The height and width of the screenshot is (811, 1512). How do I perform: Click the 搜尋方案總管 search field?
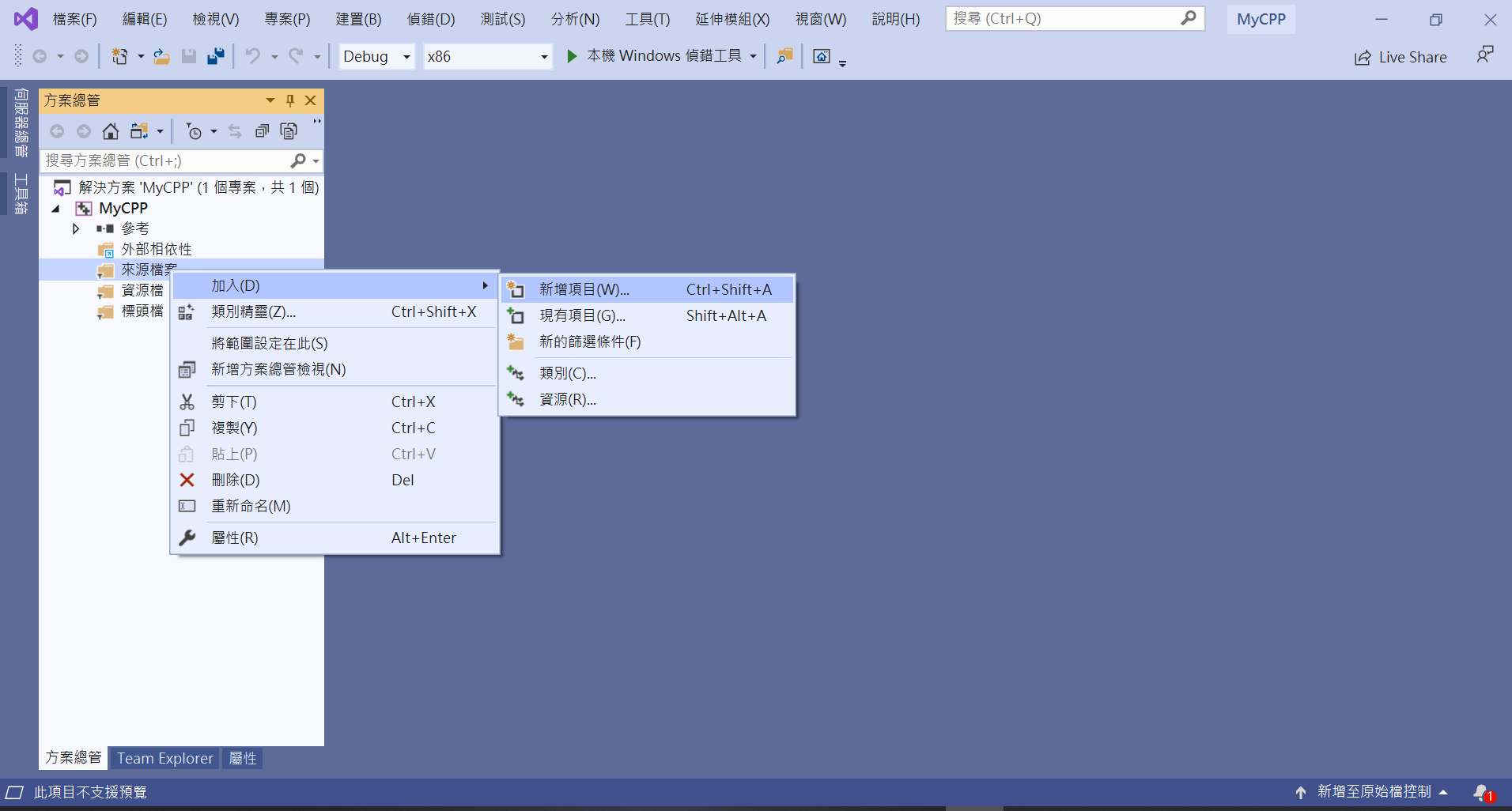(x=166, y=160)
